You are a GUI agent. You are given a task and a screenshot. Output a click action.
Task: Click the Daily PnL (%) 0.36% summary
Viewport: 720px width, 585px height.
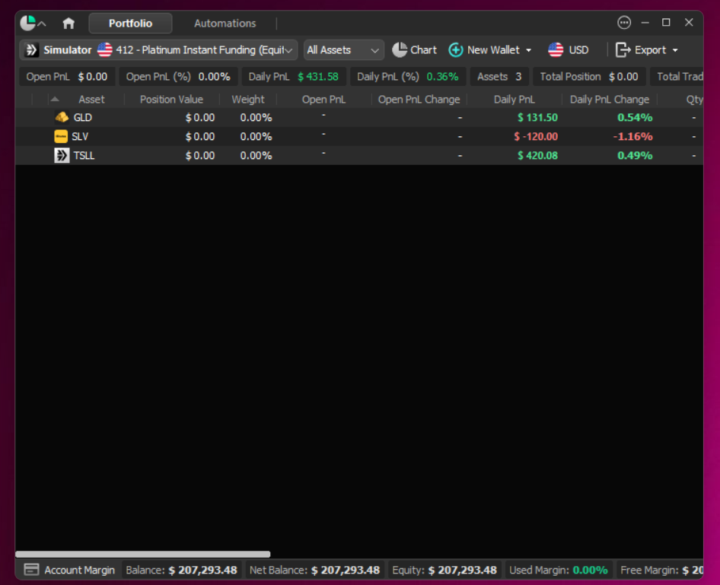click(x=408, y=77)
